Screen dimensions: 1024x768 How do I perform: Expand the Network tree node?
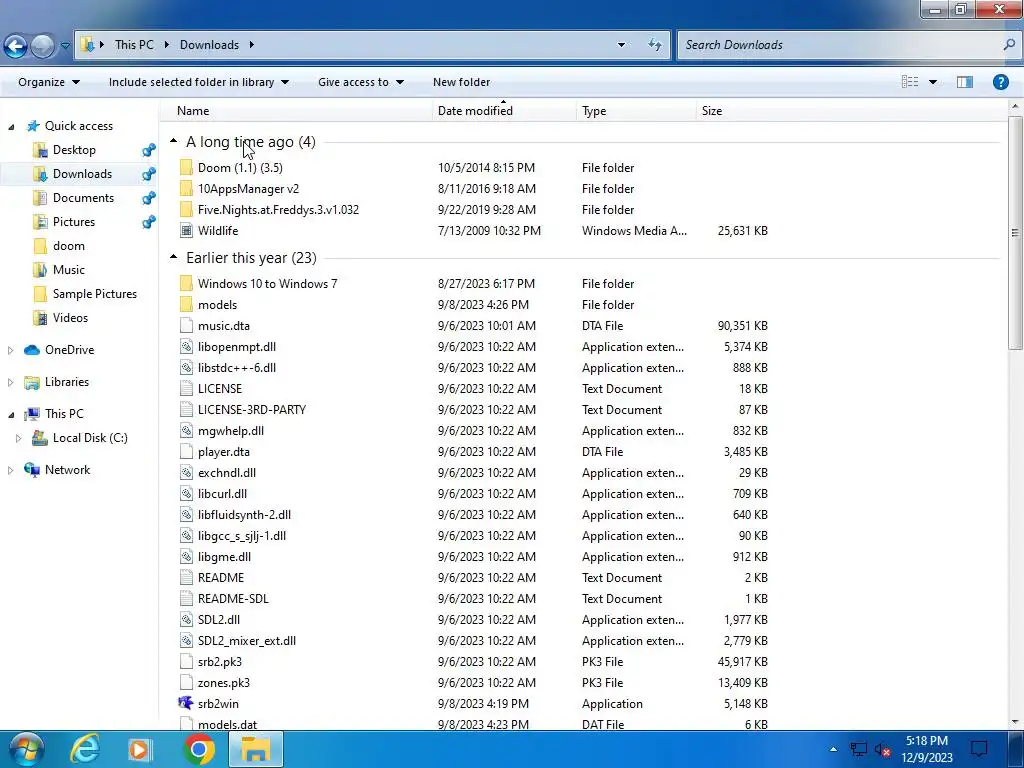click(x=10, y=470)
